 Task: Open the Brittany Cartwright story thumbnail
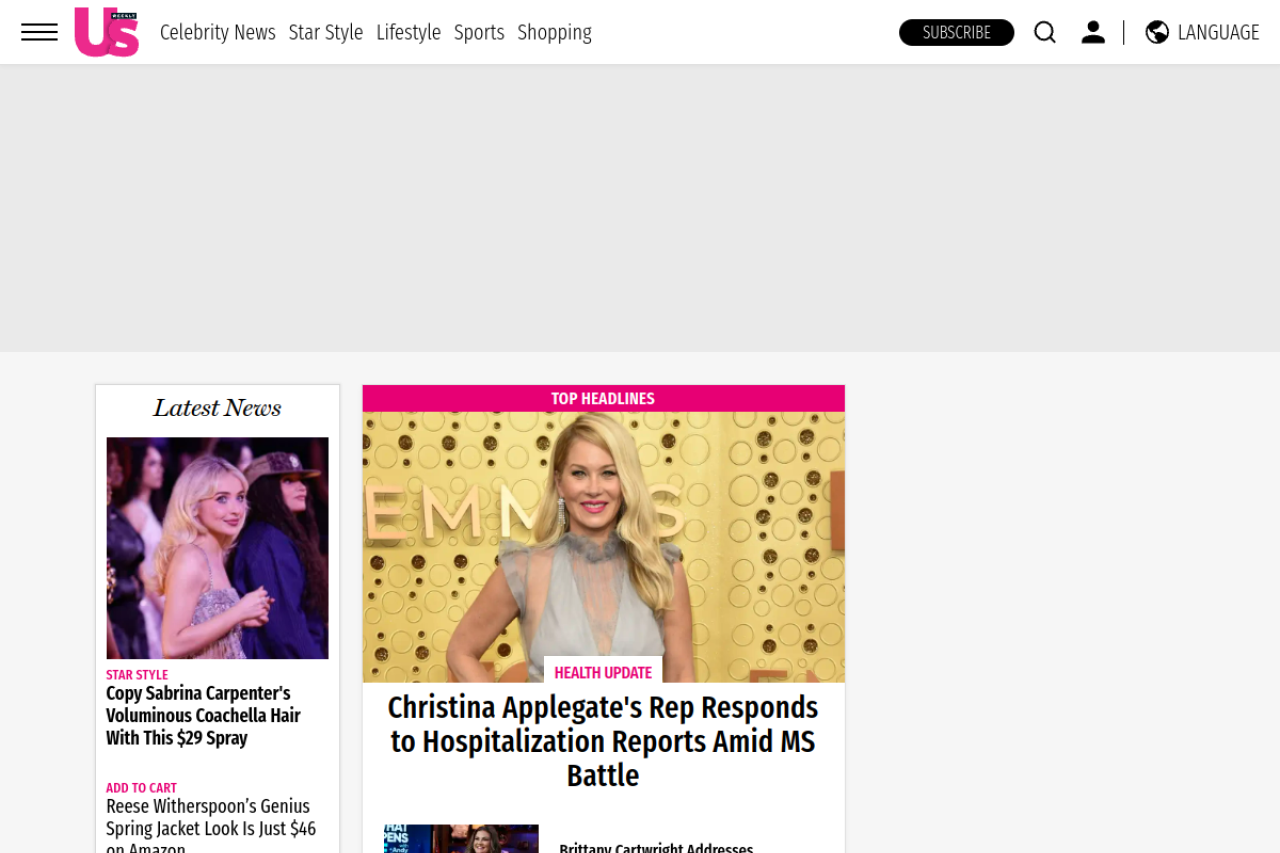[x=461, y=839]
